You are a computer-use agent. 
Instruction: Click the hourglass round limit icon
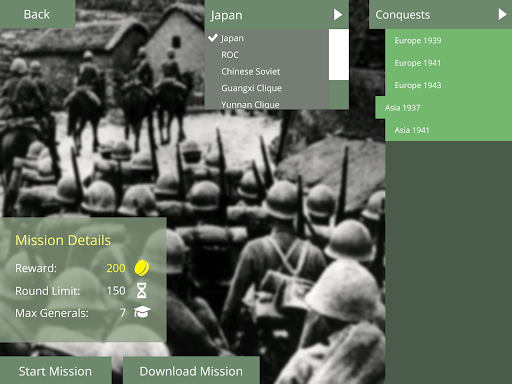(142, 291)
